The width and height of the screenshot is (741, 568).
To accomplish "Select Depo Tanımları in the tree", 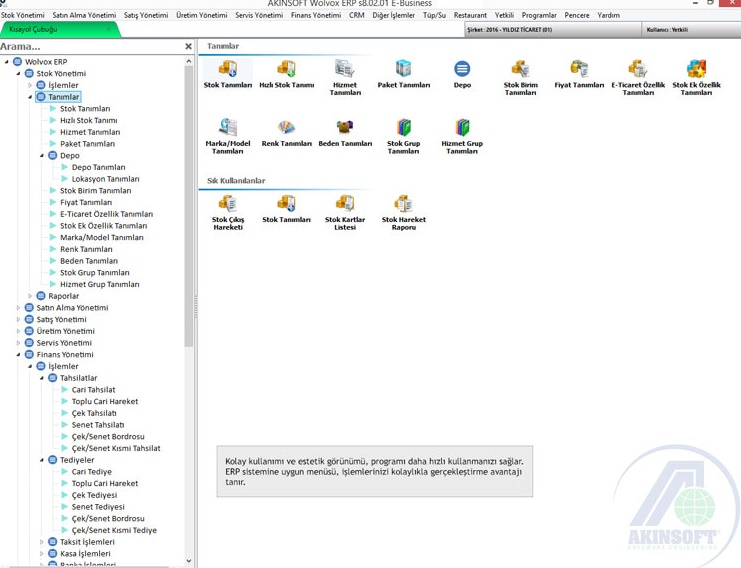I will [x=98, y=167].
